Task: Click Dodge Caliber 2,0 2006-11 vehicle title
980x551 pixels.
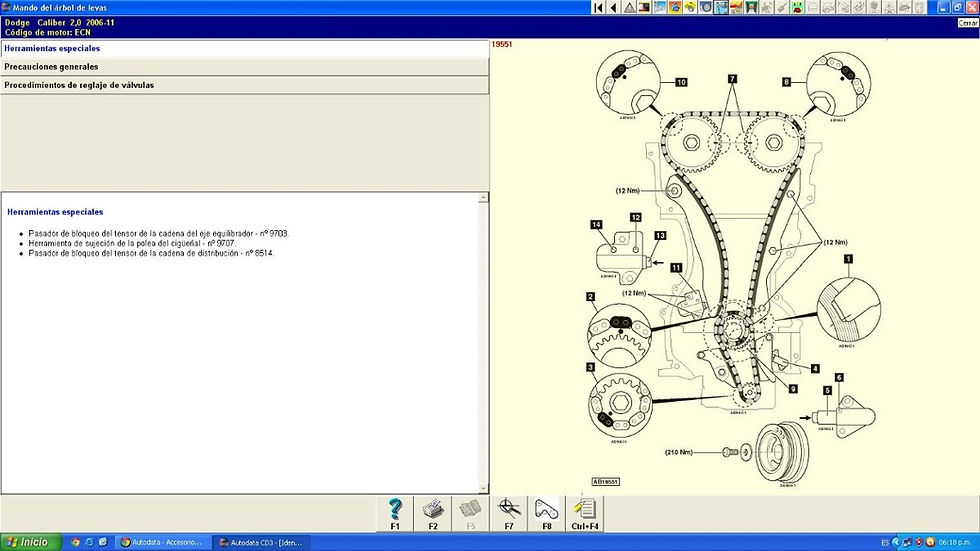Action: (59, 22)
